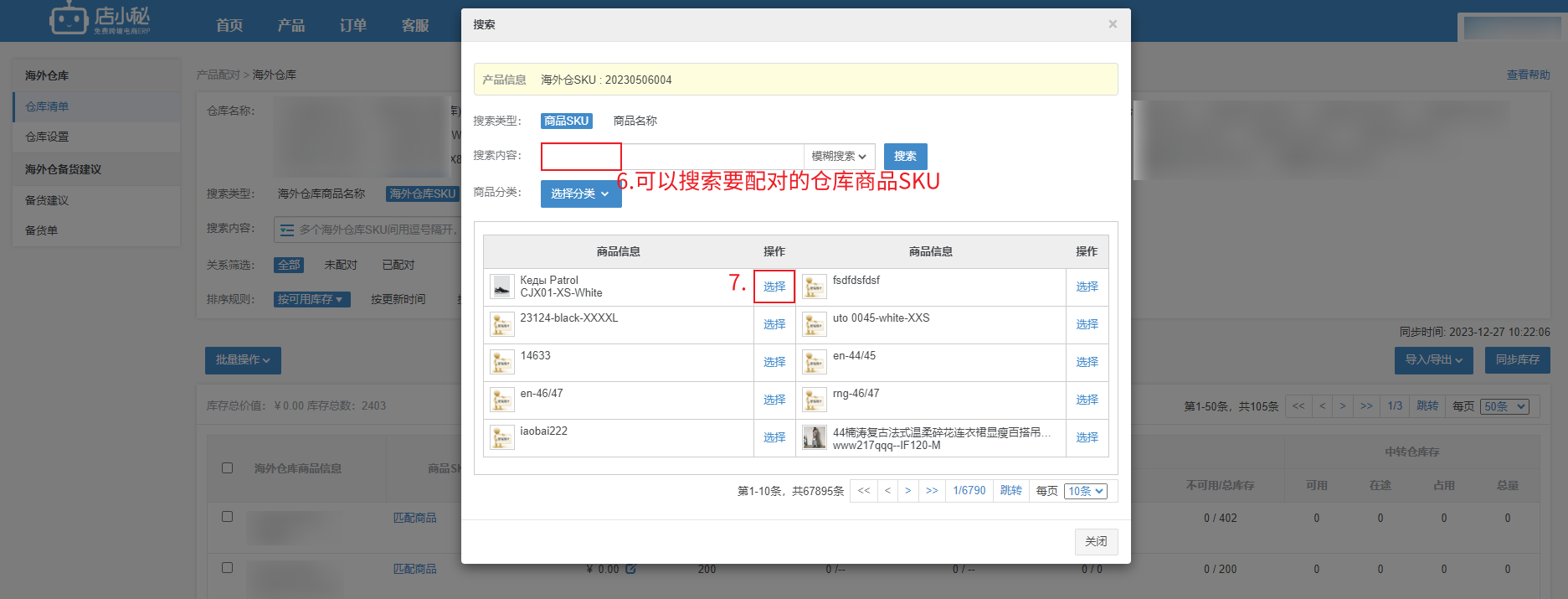Image resolution: width=1568 pixels, height=599 pixels.
Task: Jump to last page in dialog pagination
Action: pos(931,491)
